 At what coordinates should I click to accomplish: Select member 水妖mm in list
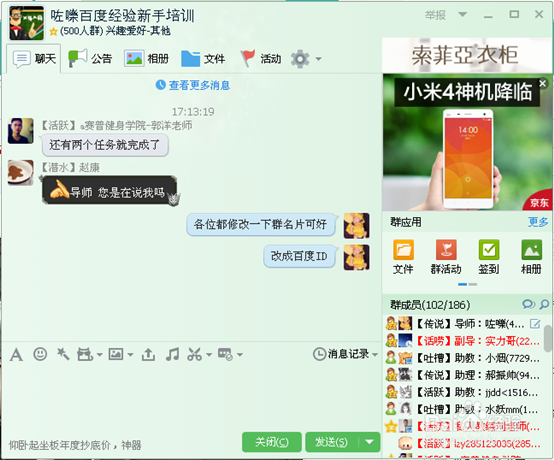pos(464,409)
